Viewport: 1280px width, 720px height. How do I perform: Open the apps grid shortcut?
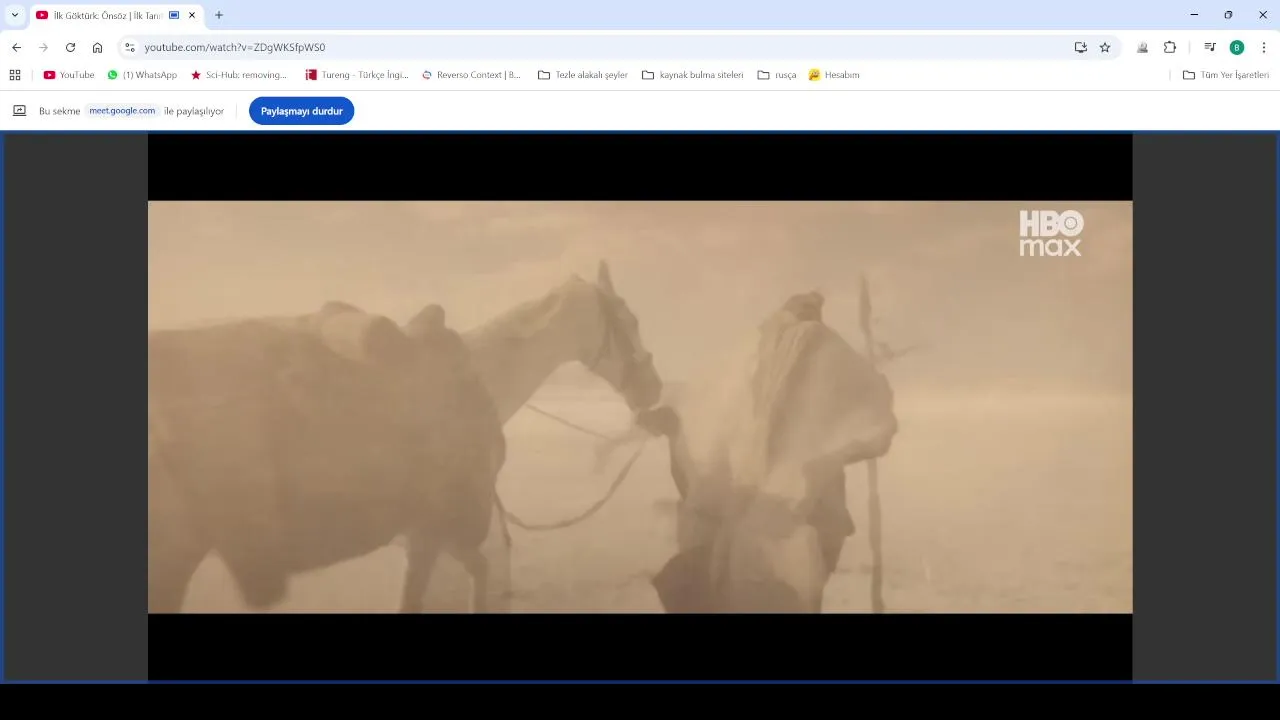click(15, 75)
